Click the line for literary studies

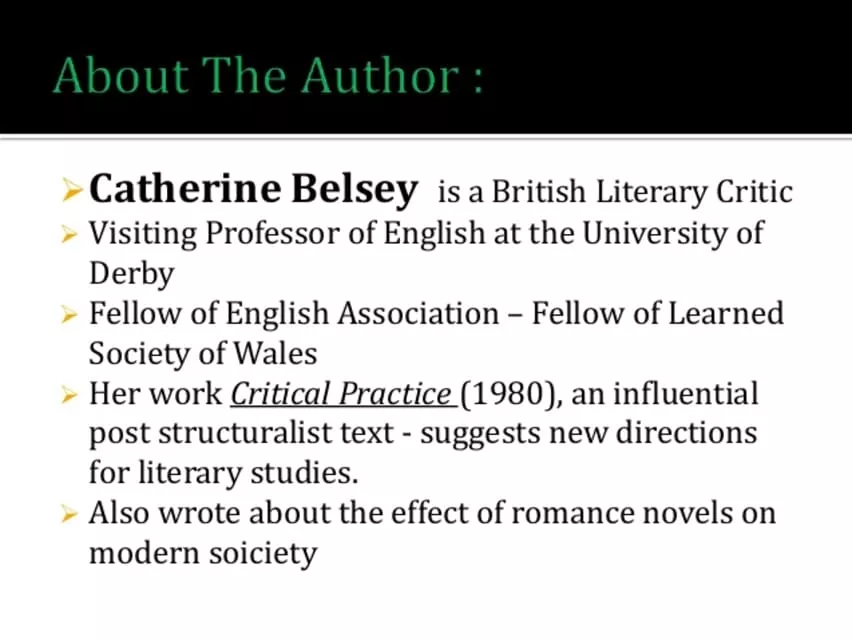(x=223, y=473)
